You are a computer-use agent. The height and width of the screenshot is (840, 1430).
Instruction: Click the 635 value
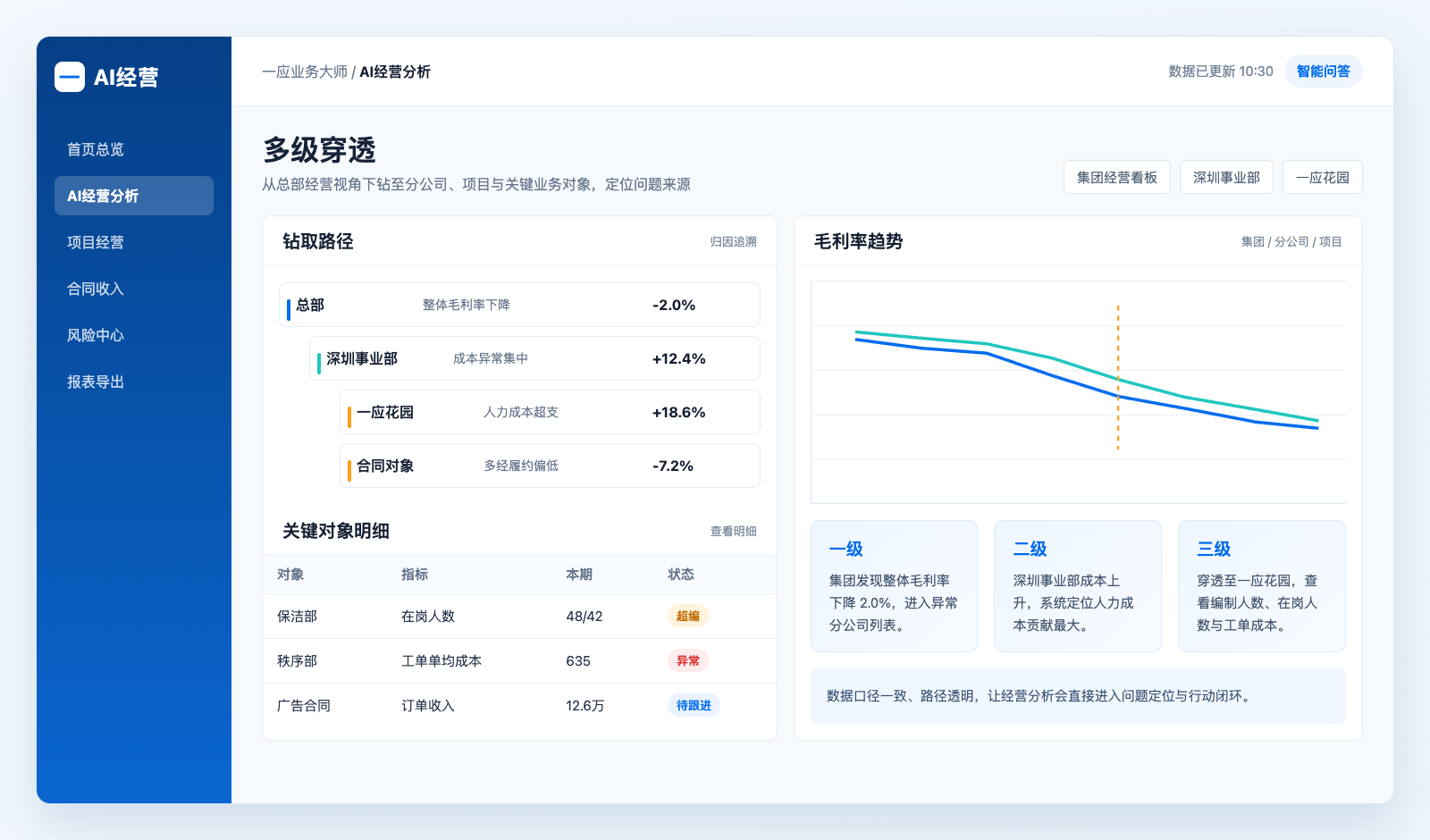pos(578,660)
